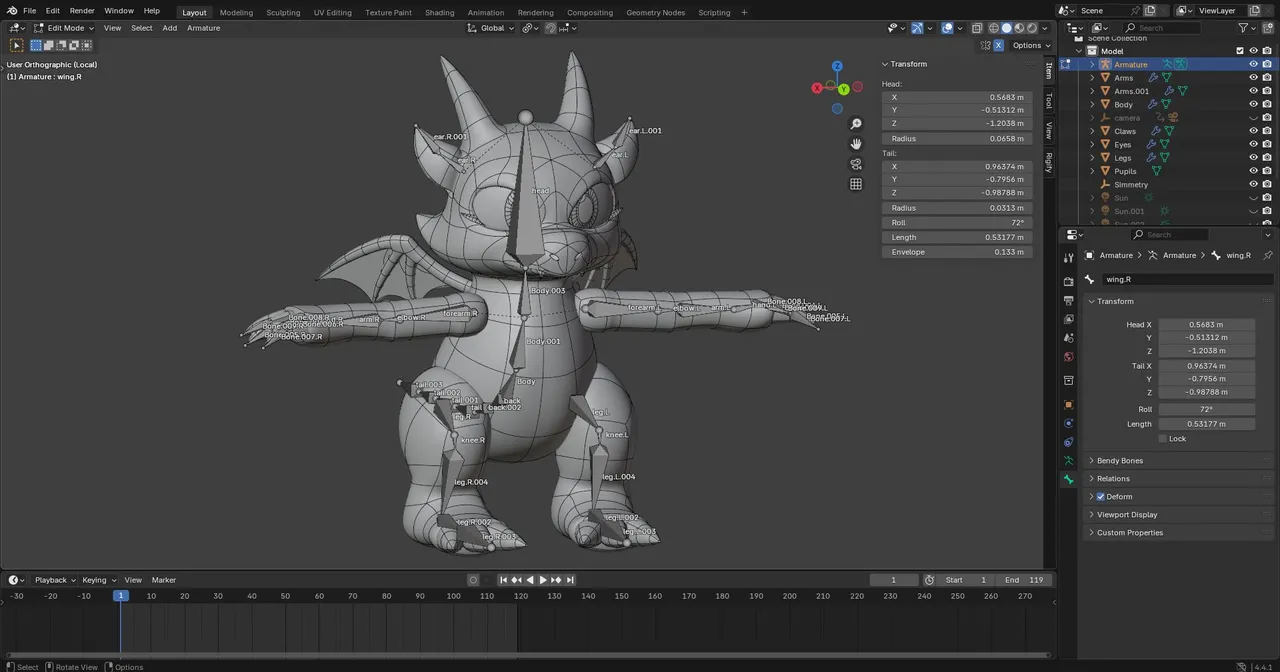The width and height of the screenshot is (1280, 672).
Task: Click the pin icon in Properties header
Action: pos(1268,255)
